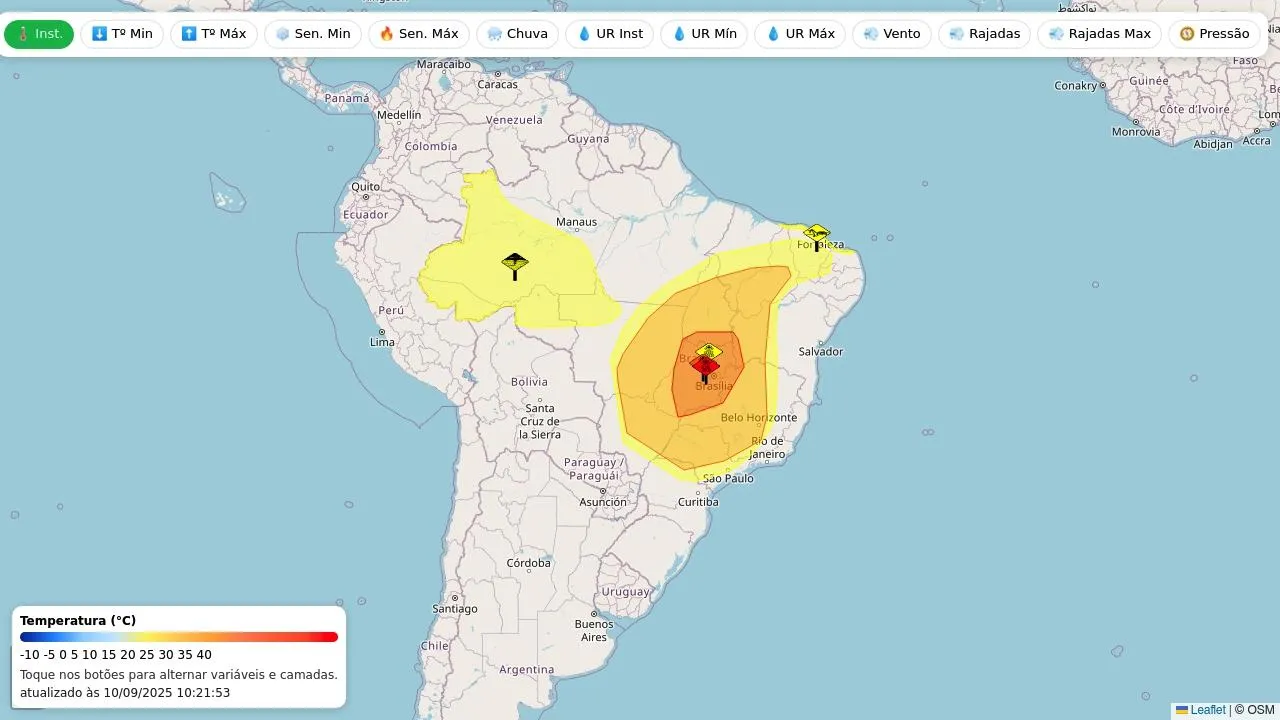
Task: Open the Sen. Máx layer
Action: (418, 34)
